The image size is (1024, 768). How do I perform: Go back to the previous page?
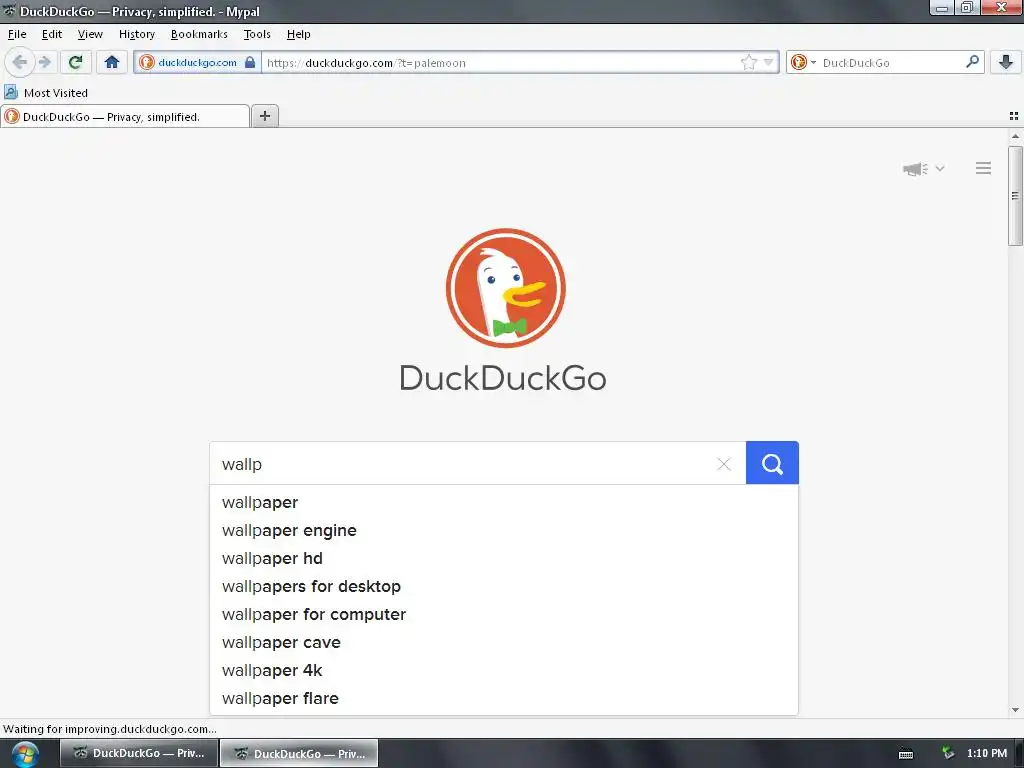(x=20, y=63)
